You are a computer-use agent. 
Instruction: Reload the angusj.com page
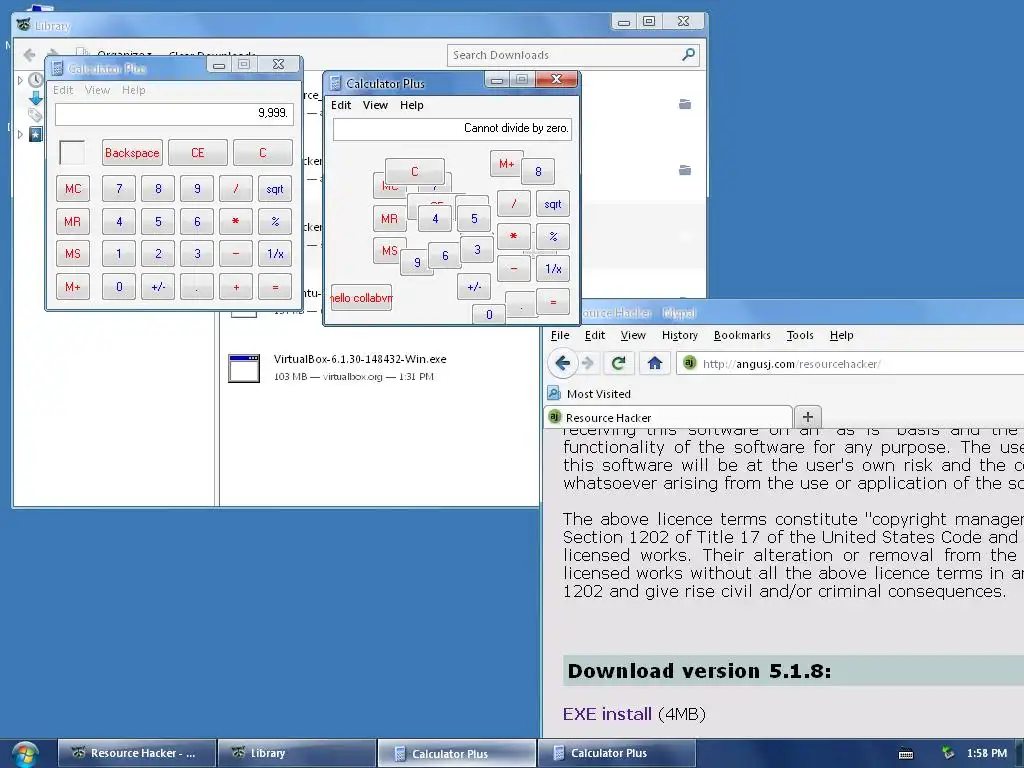[618, 363]
